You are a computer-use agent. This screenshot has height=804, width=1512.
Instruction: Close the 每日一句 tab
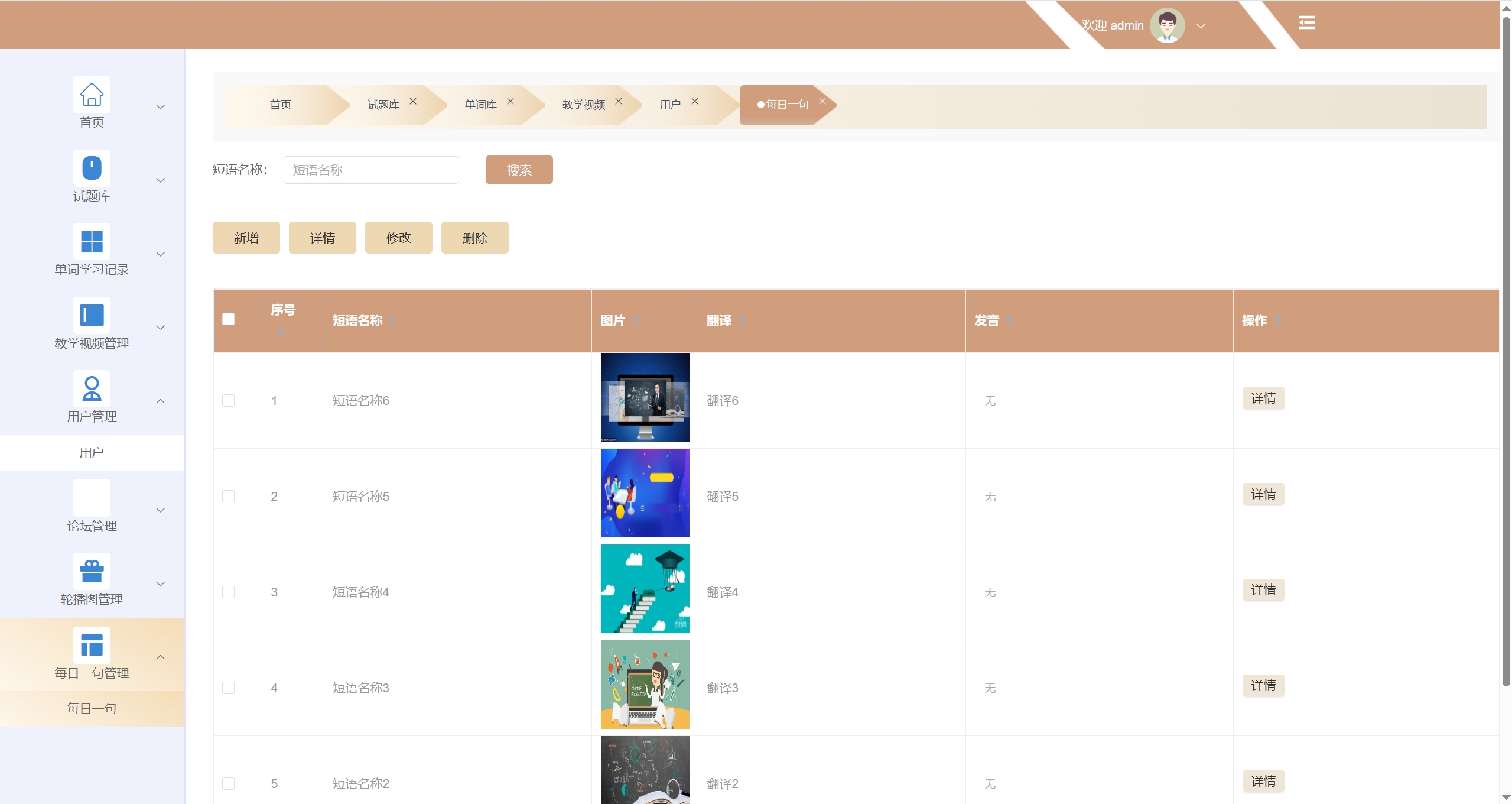[x=822, y=101]
